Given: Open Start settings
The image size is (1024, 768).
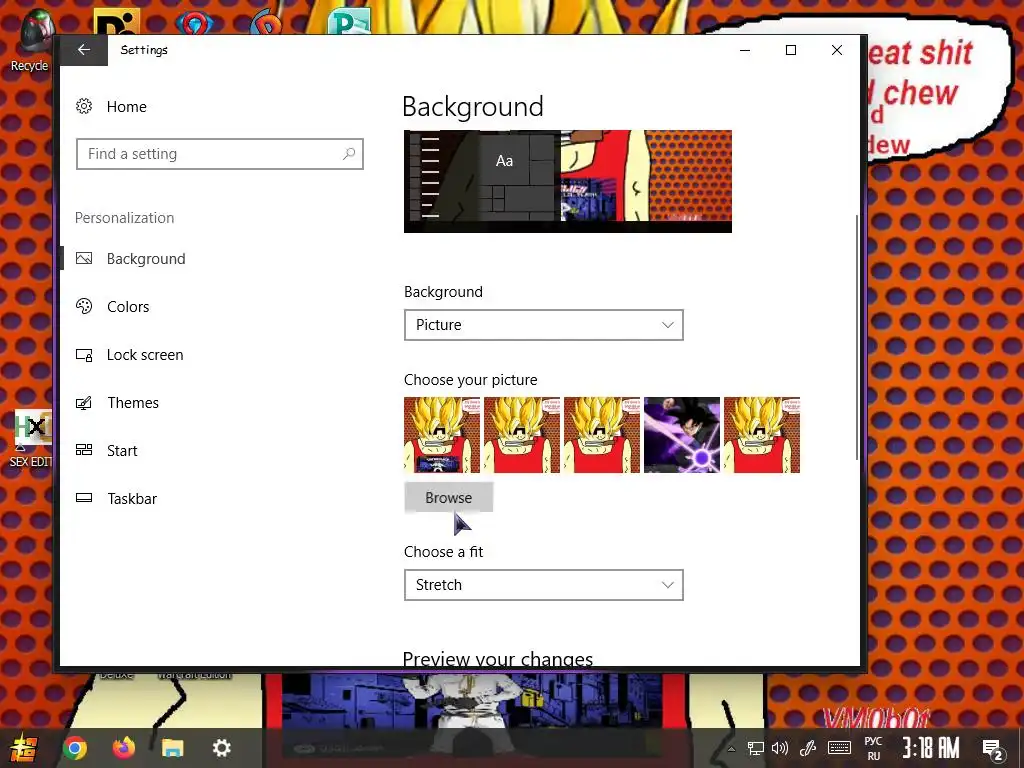Looking at the screenshot, I should [122, 451].
